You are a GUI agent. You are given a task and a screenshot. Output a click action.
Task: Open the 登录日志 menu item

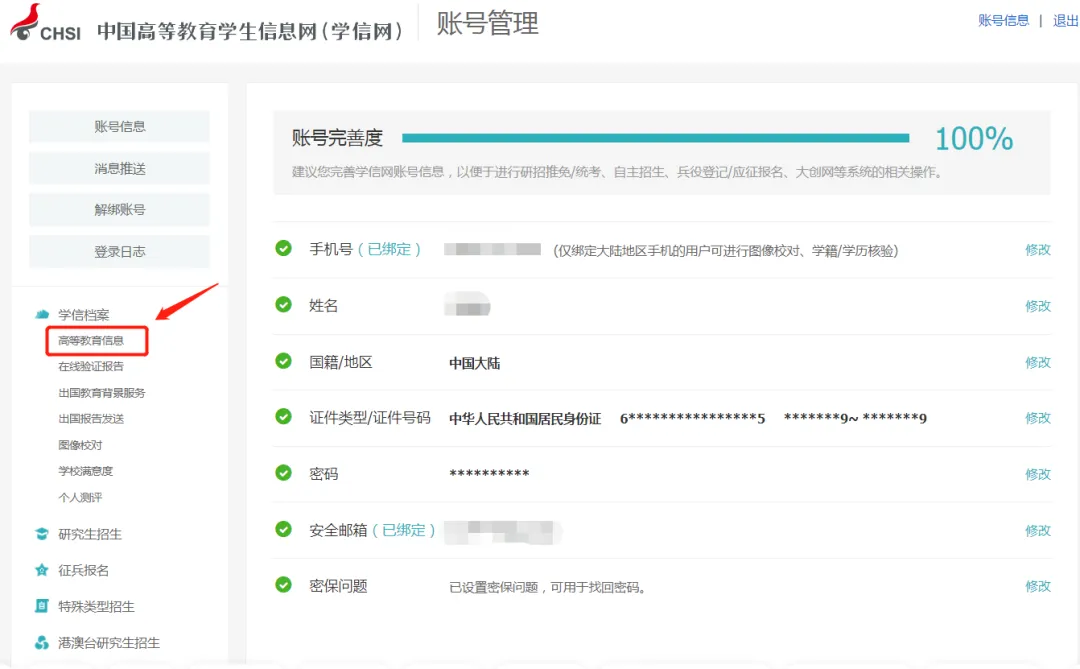(x=119, y=252)
